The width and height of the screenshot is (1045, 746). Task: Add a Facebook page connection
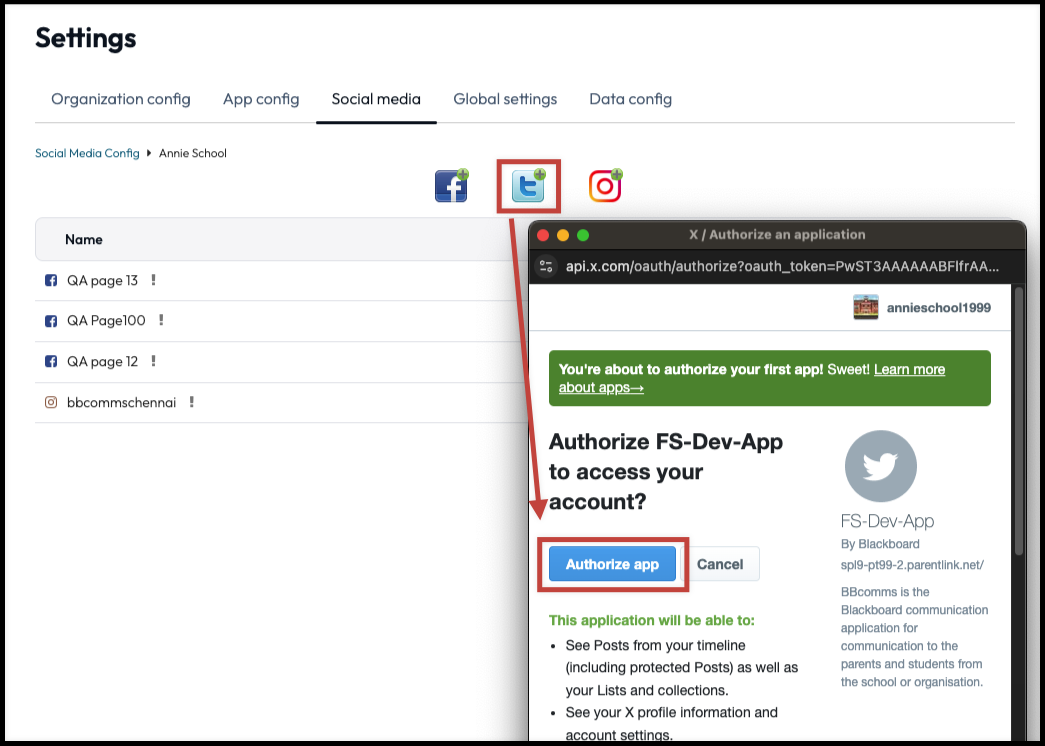pyautogui.click(x=450, y=185)
